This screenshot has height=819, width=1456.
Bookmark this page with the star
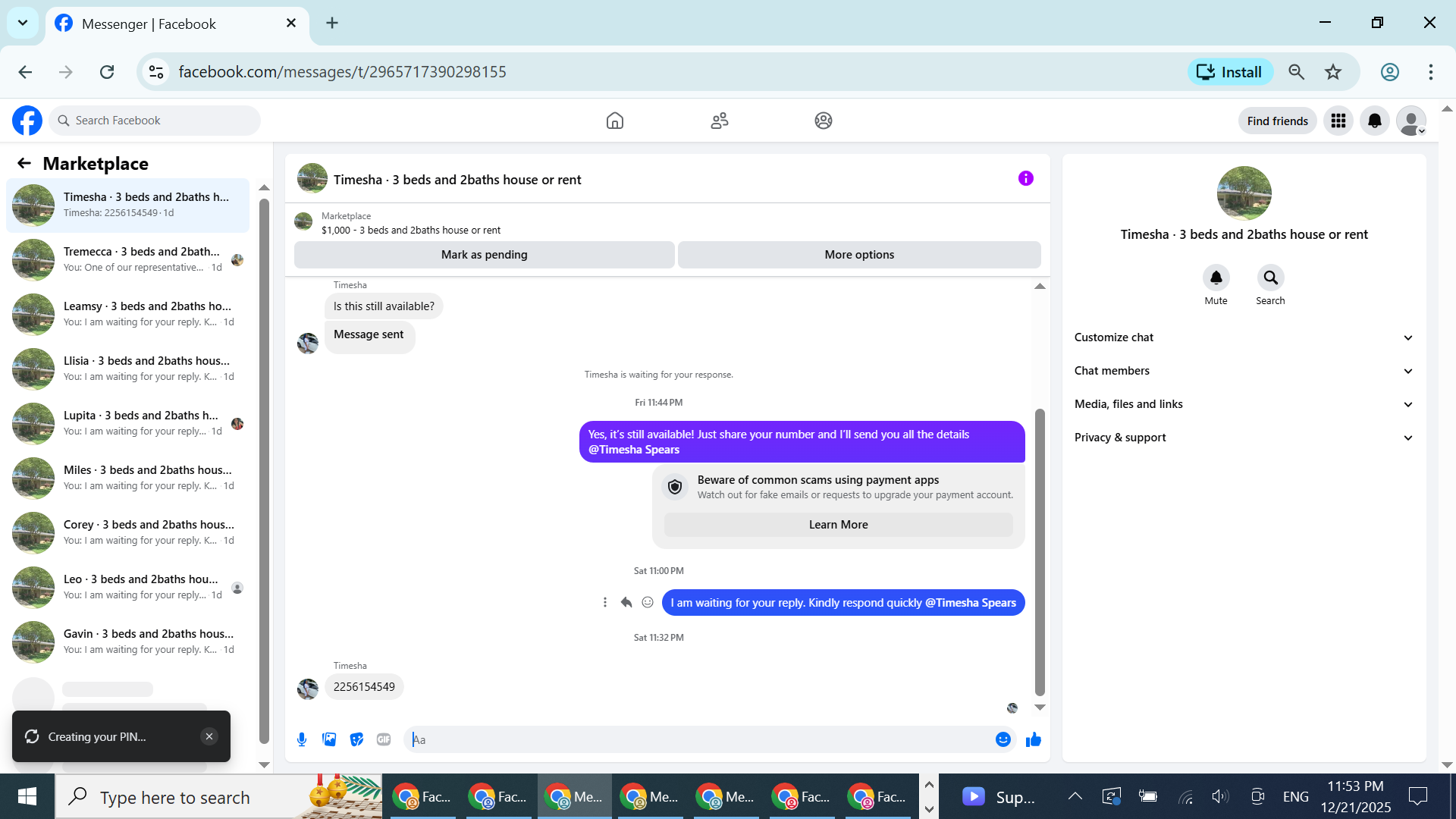(1333, 72)
